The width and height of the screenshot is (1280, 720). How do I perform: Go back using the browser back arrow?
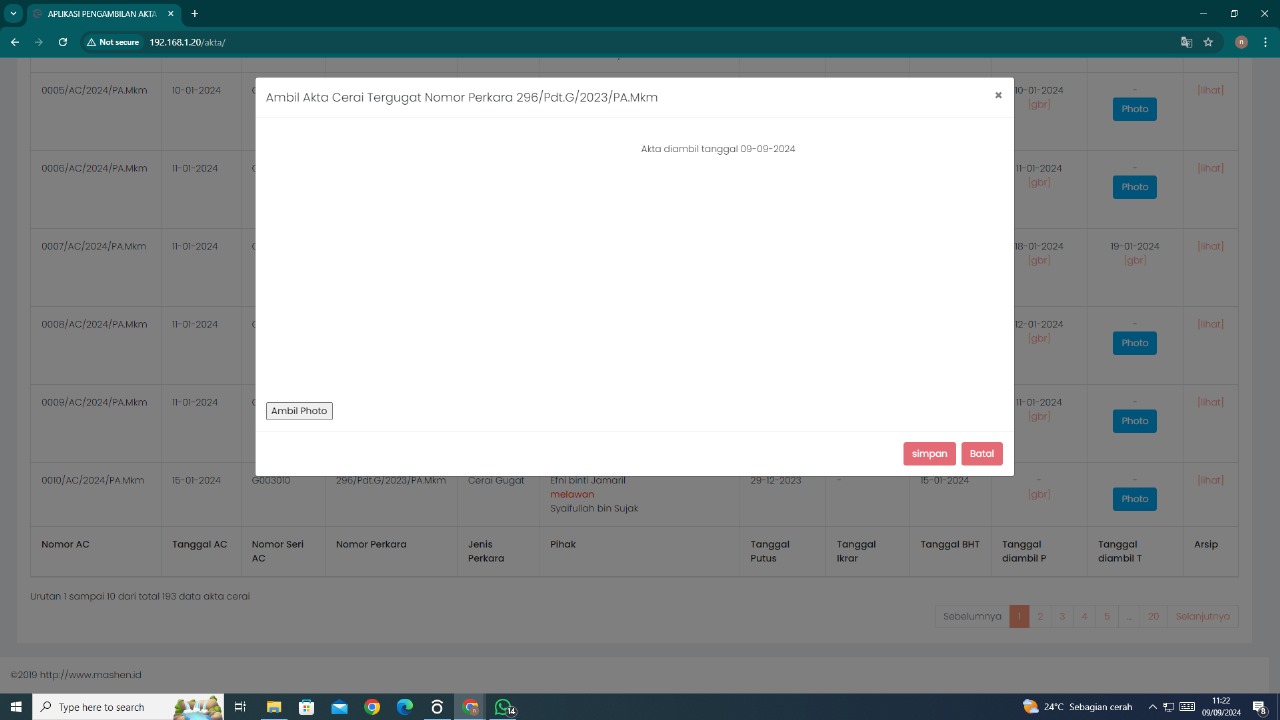tap(15, 42)
